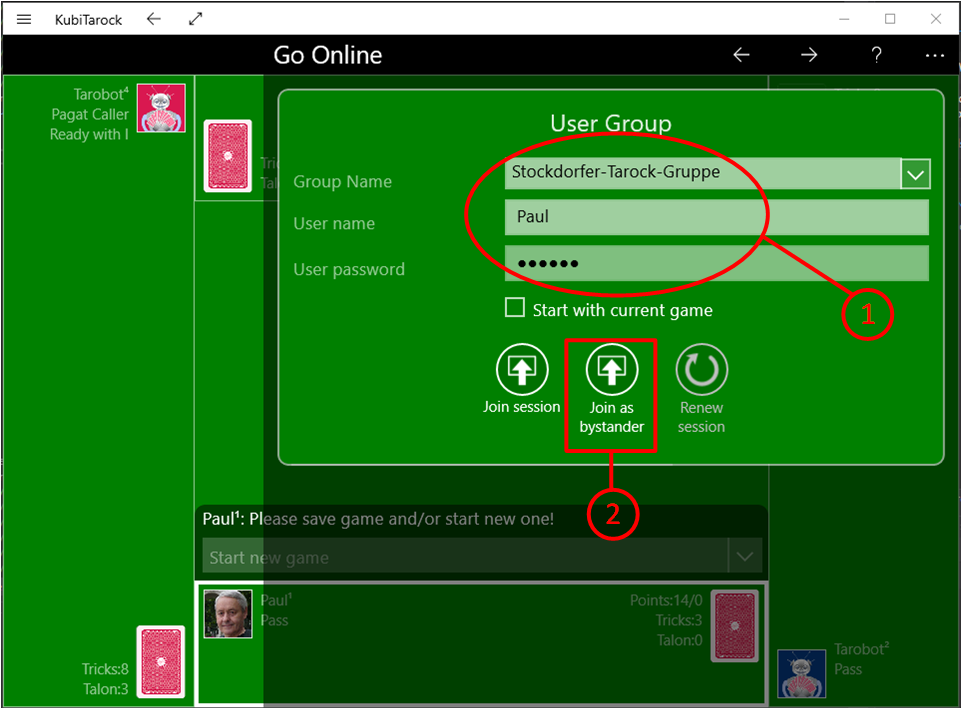This screenshot has height=709, width=962.
Task: Focus the User password field
Action: point(716,264)
